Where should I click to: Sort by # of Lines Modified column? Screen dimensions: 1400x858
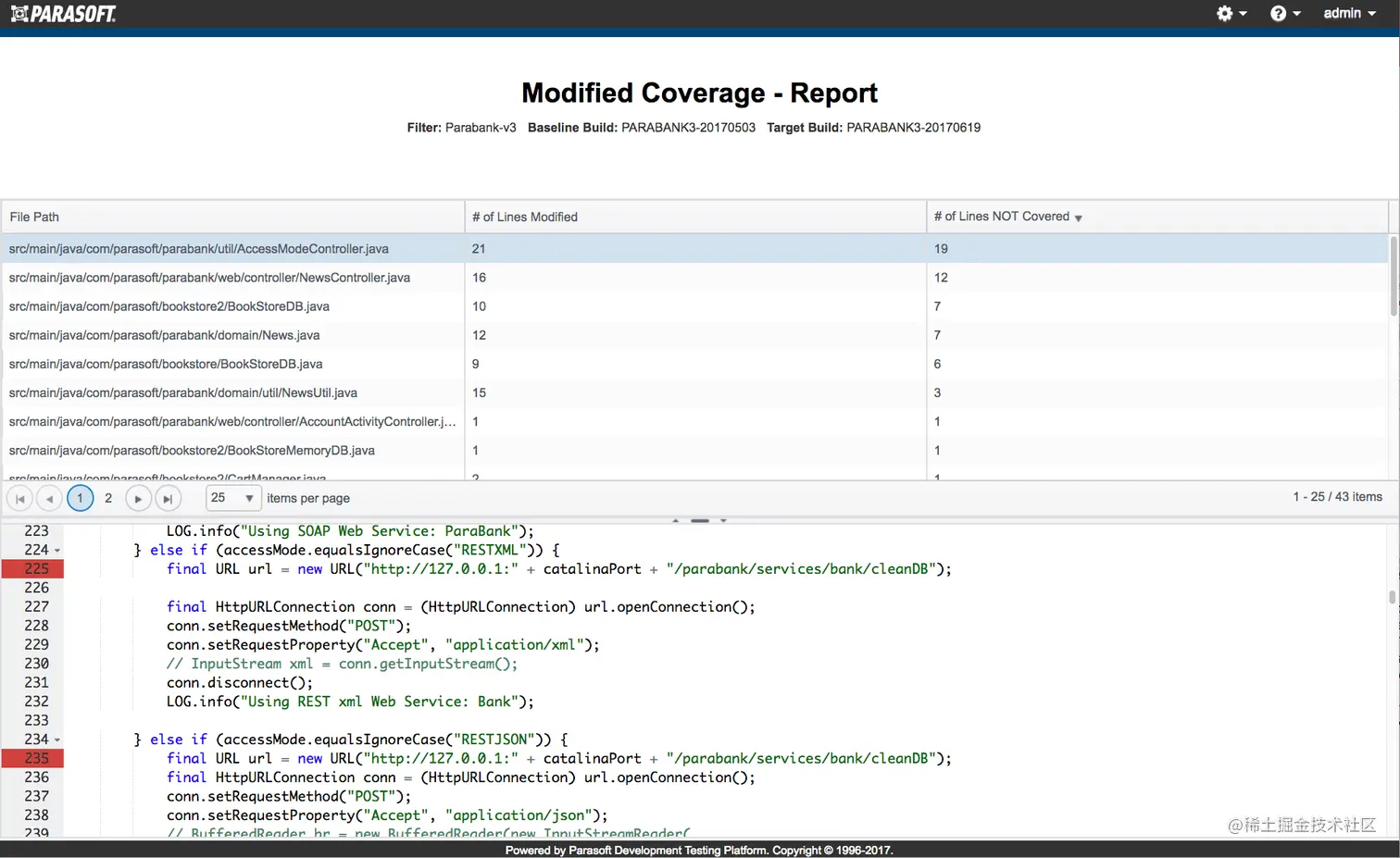click(x=695, y=217)
